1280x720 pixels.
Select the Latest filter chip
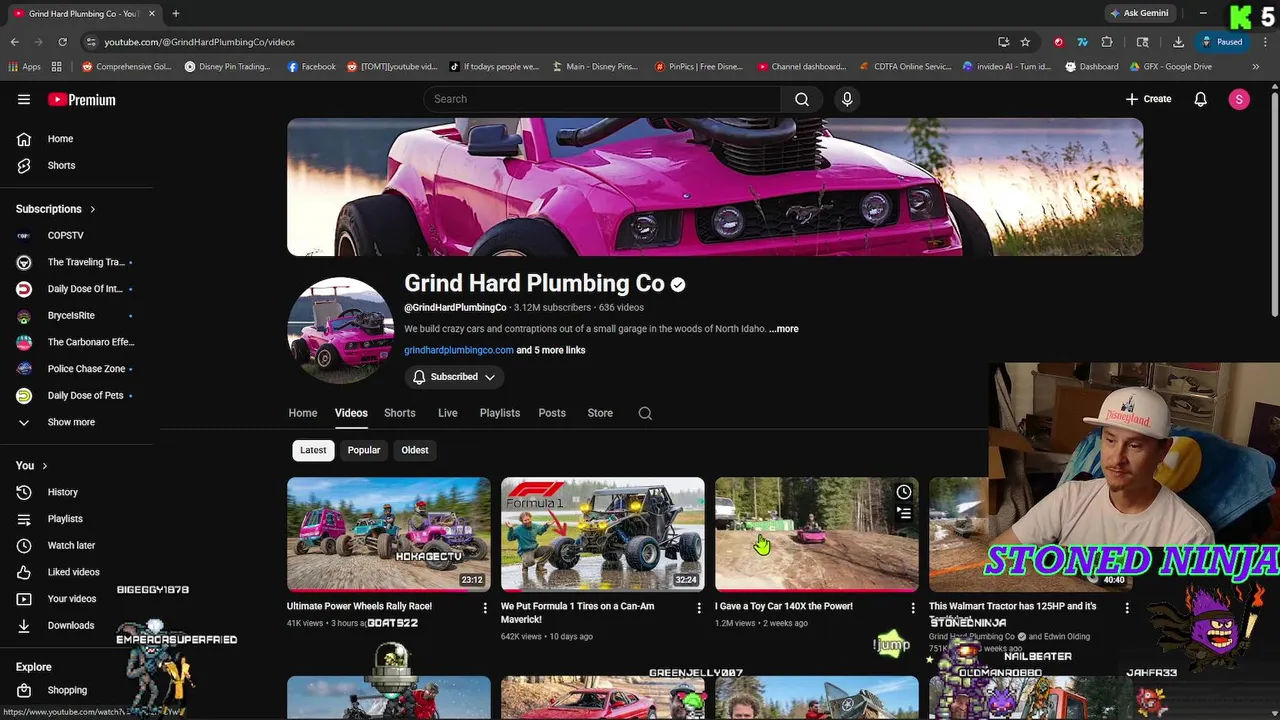[313, 450]
